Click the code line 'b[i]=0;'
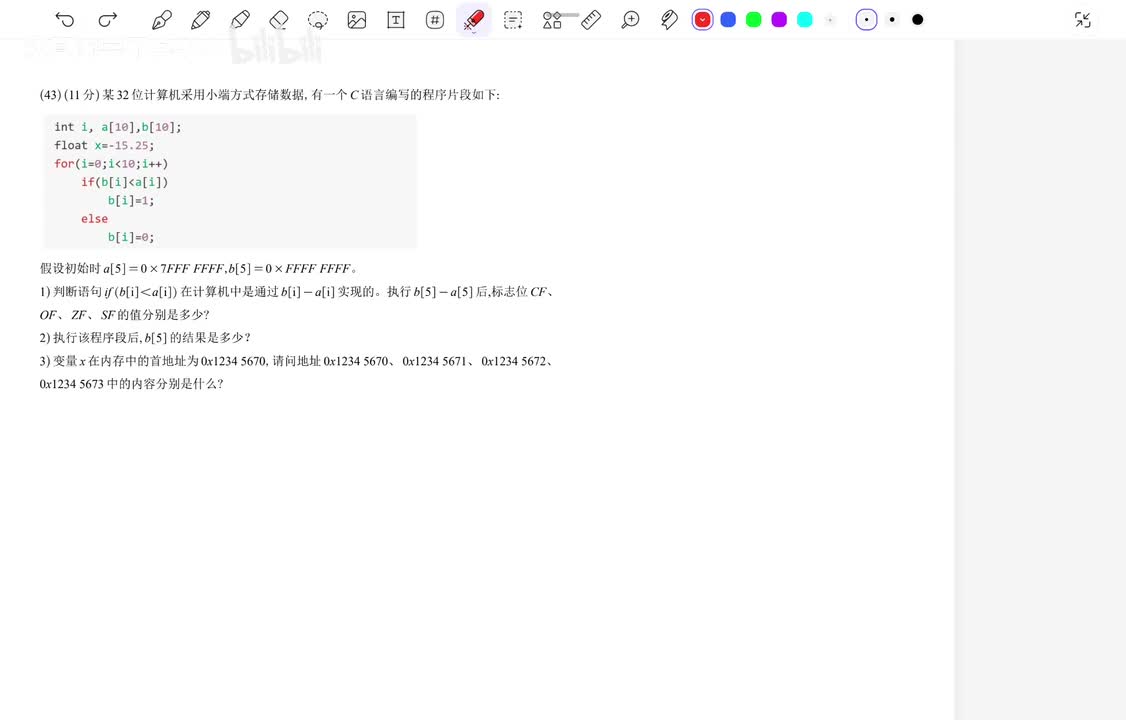The width and height of the screenshot is (1126, 720). tap(131, 237)
